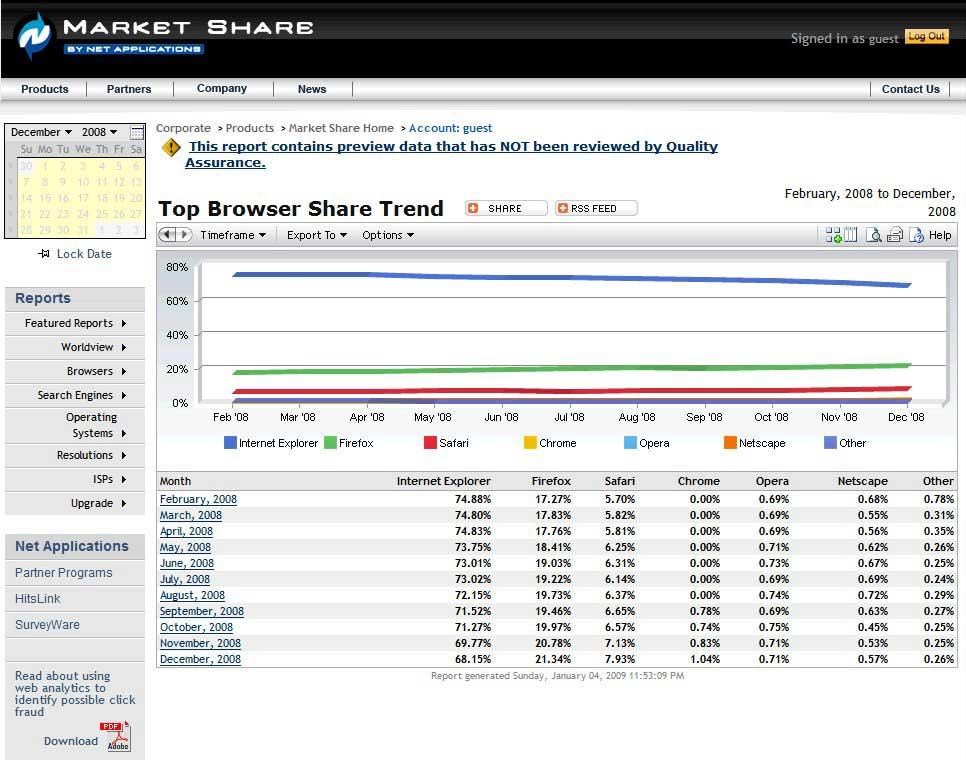Open the News menu

click(312, 89)
